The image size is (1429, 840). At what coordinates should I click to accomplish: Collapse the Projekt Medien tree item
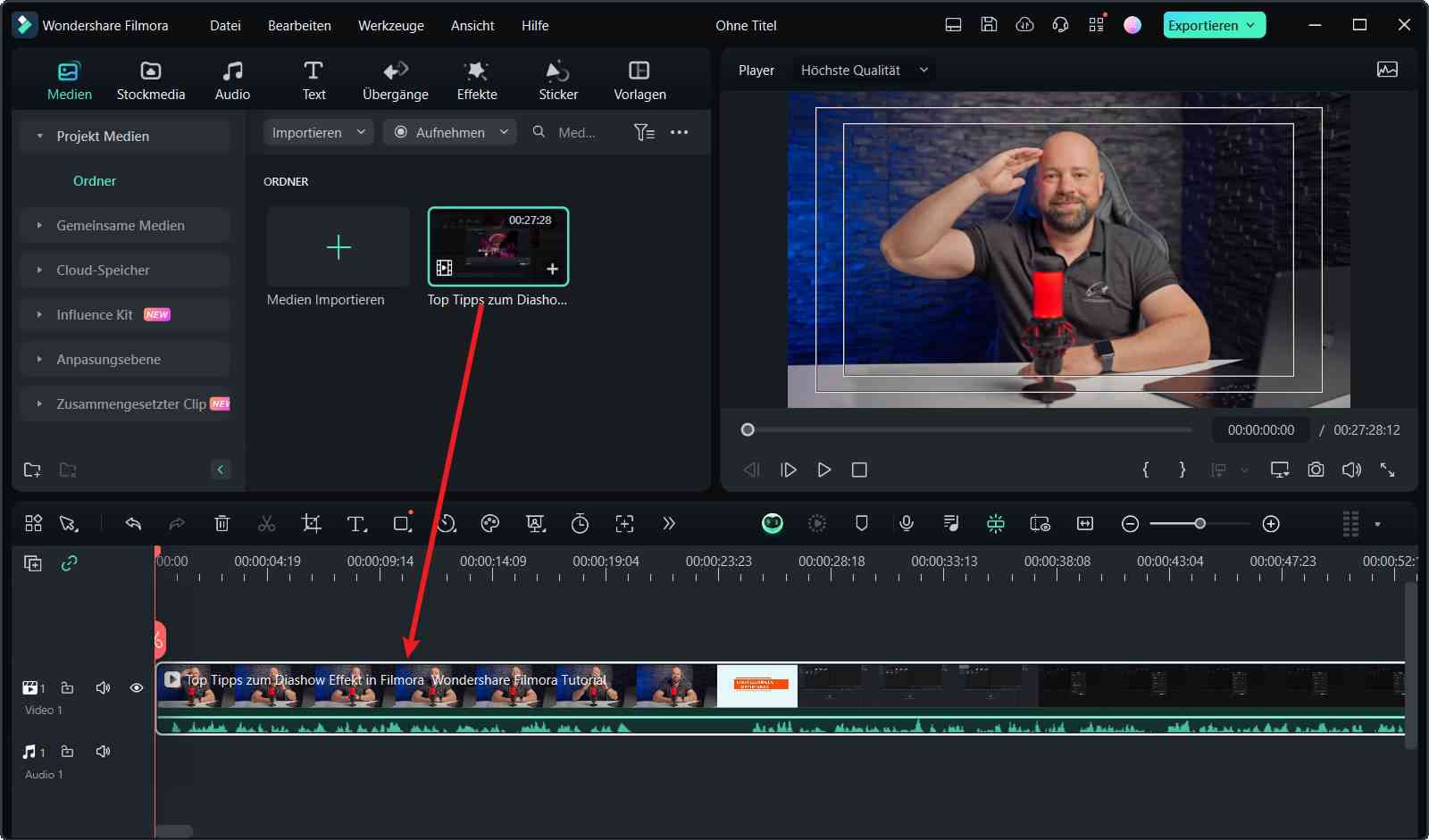click(x=39, y=136)
